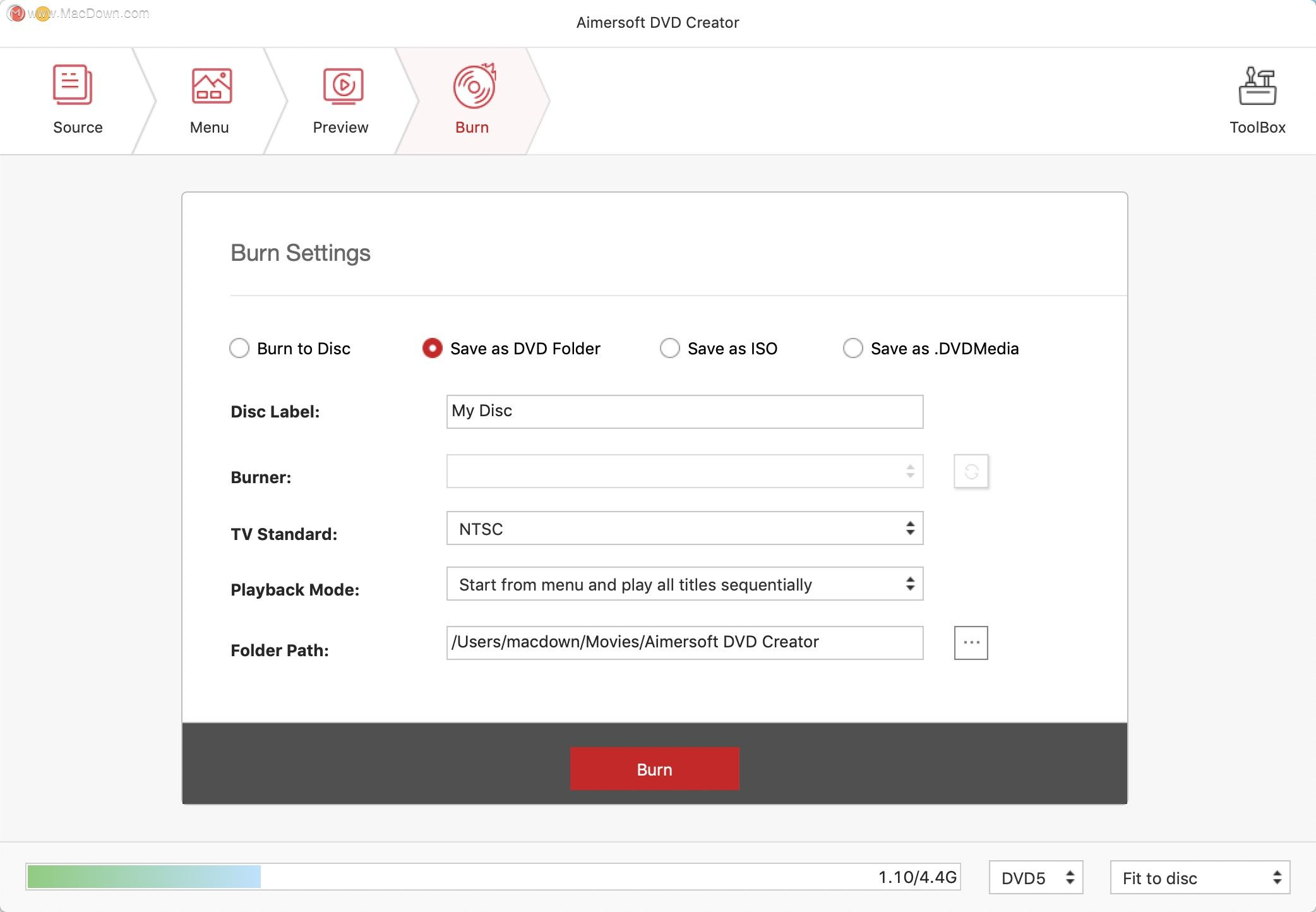1316x912 pixels.
Task: Click the Aimersoft DVD Creator window title
Action: tap(657, 23)
